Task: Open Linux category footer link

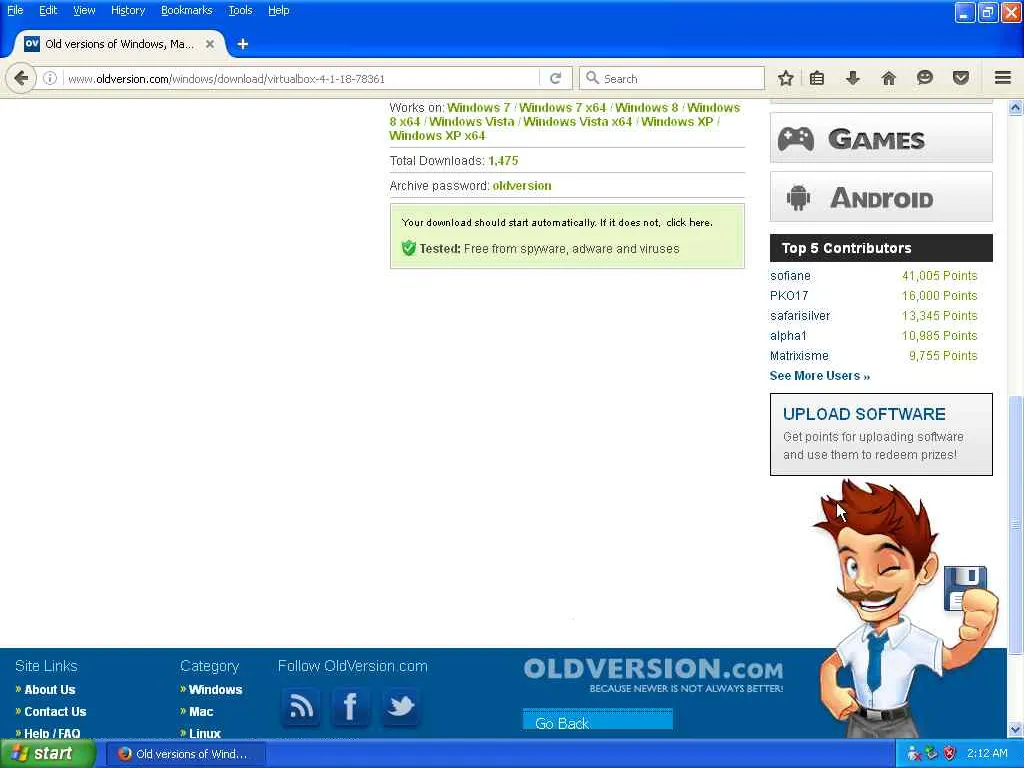Action: point(205,733)
